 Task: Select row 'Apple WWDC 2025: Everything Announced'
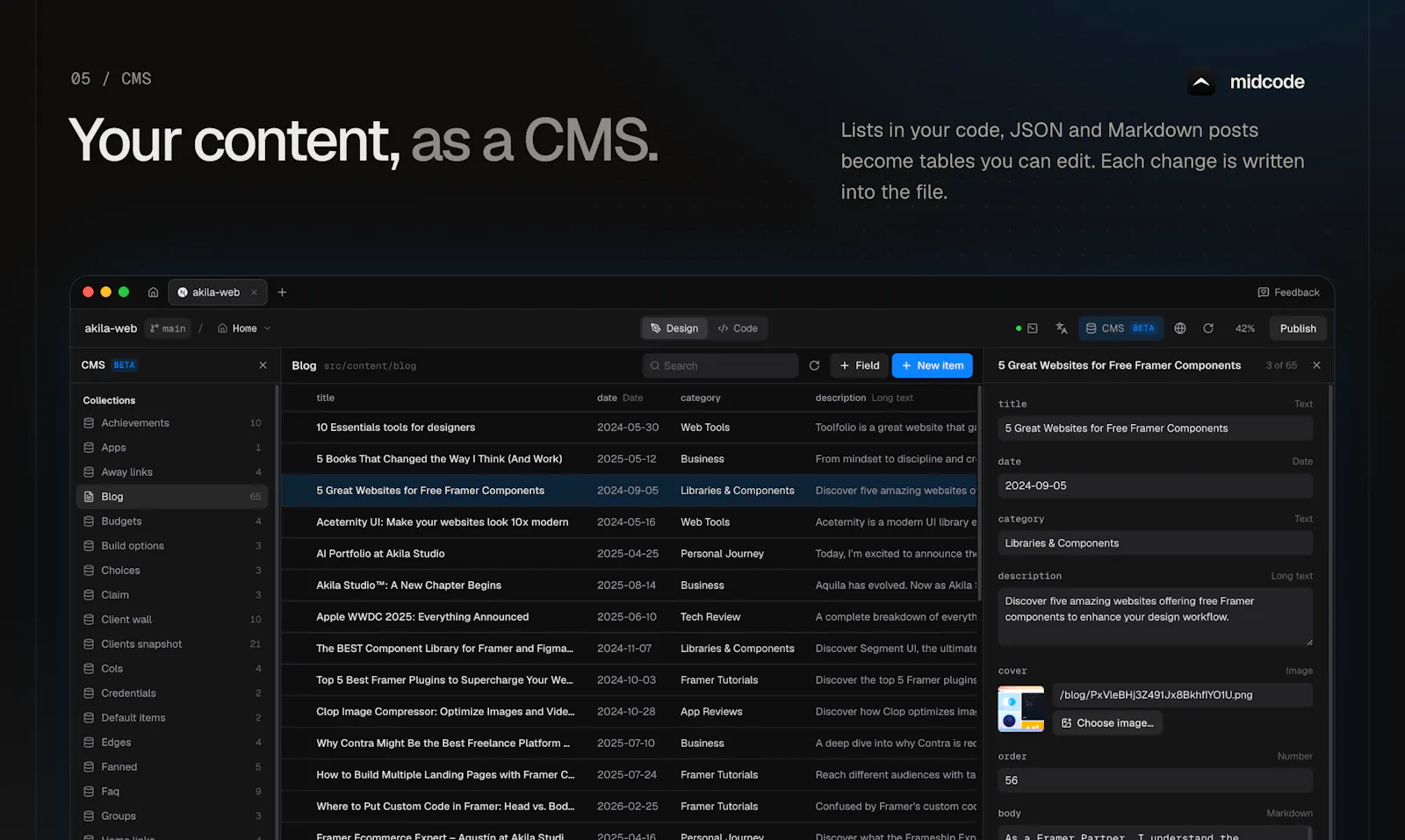tap(629, 617)
